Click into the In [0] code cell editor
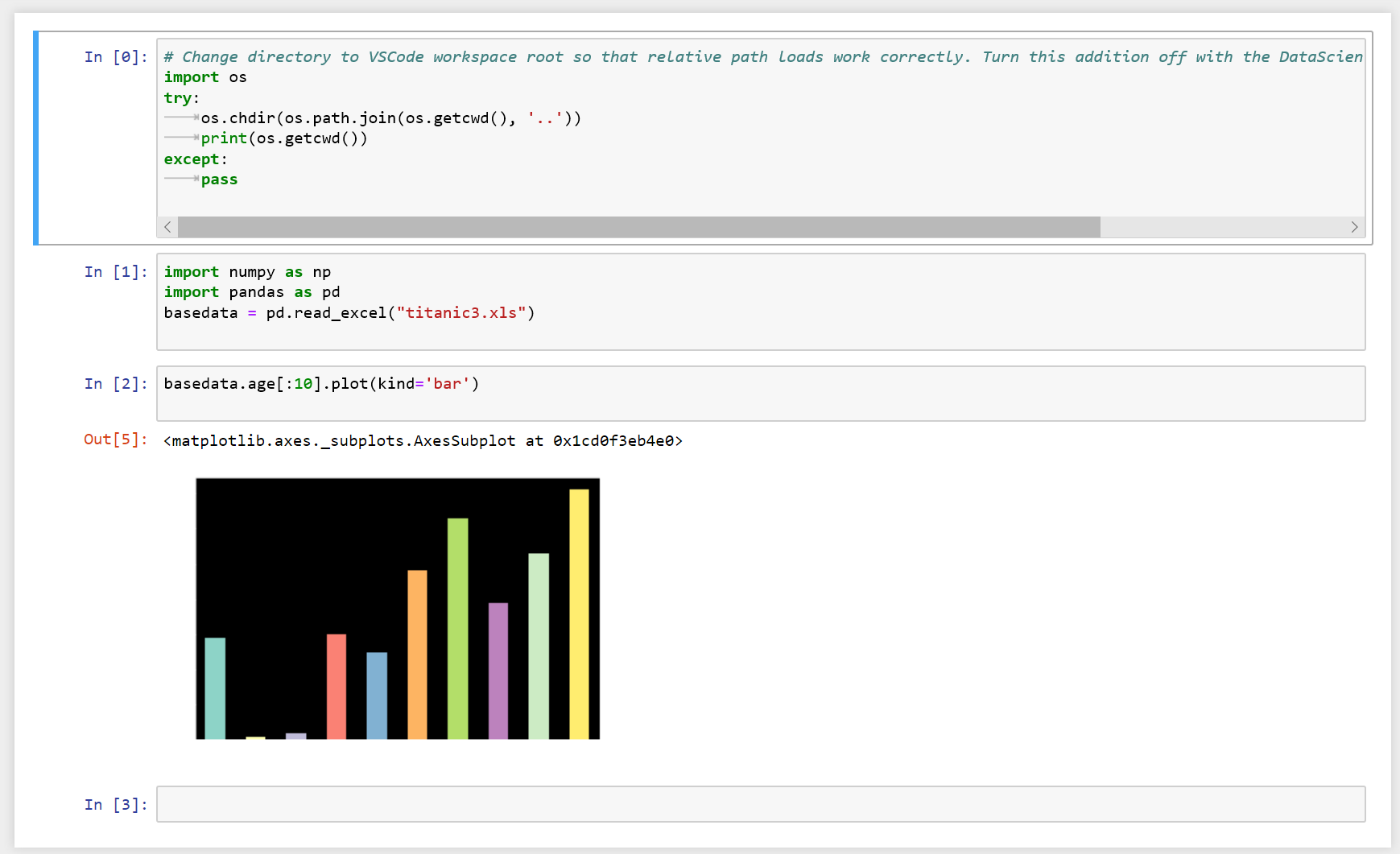1400x854 pixels. (x=761, y=138)
